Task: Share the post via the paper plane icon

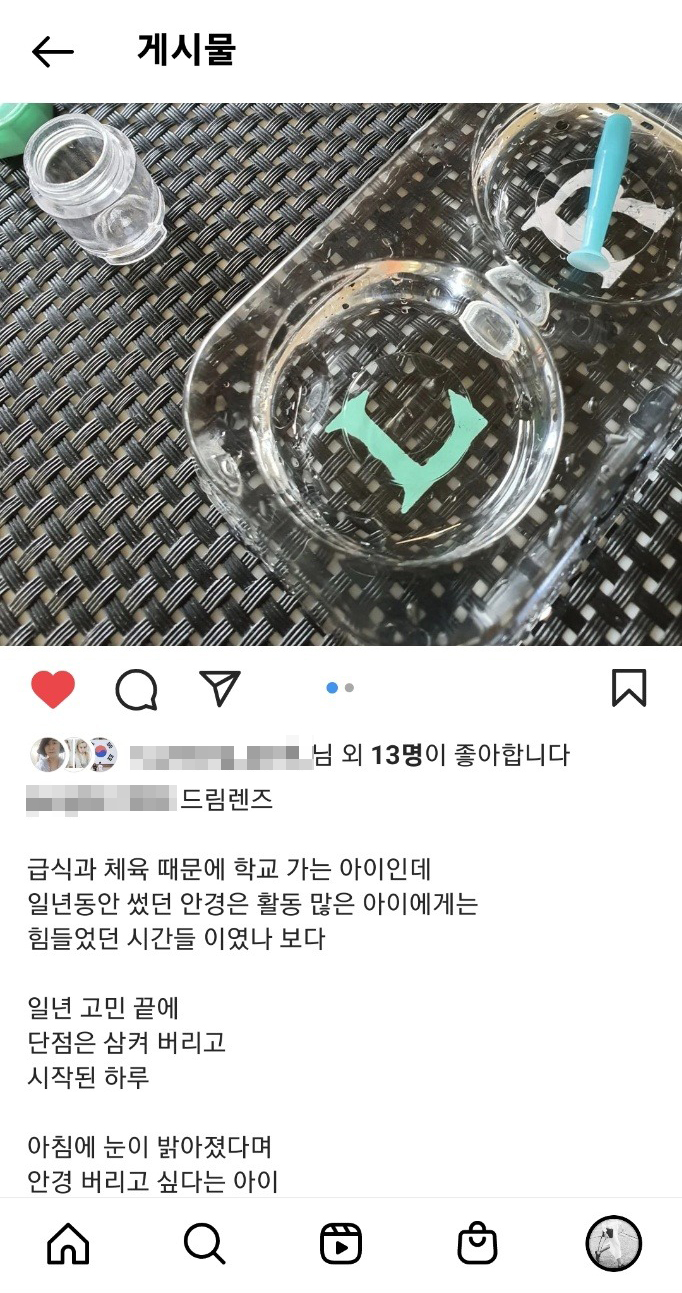Action: 219,687
